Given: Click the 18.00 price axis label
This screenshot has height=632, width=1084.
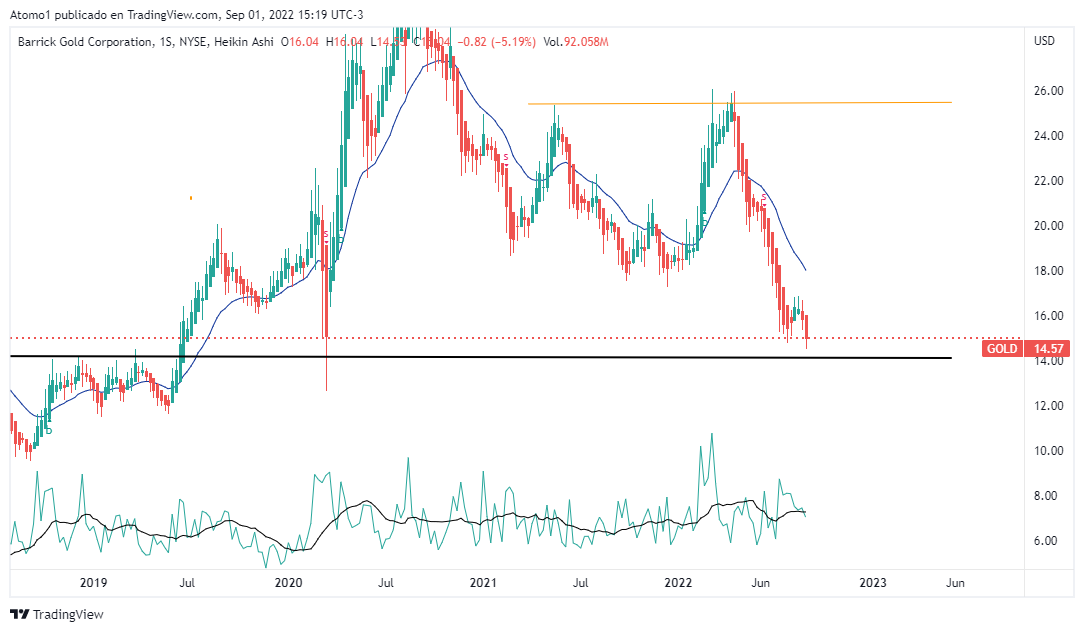Looking at the screenshot, I should coord(1048,270).
